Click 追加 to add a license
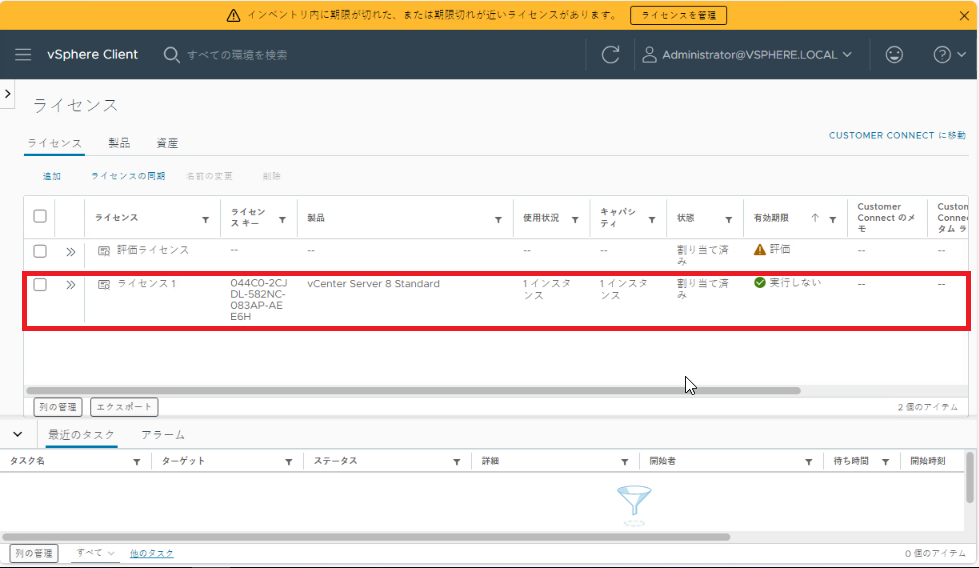The image size is (979, 568). tap(52, 176)
